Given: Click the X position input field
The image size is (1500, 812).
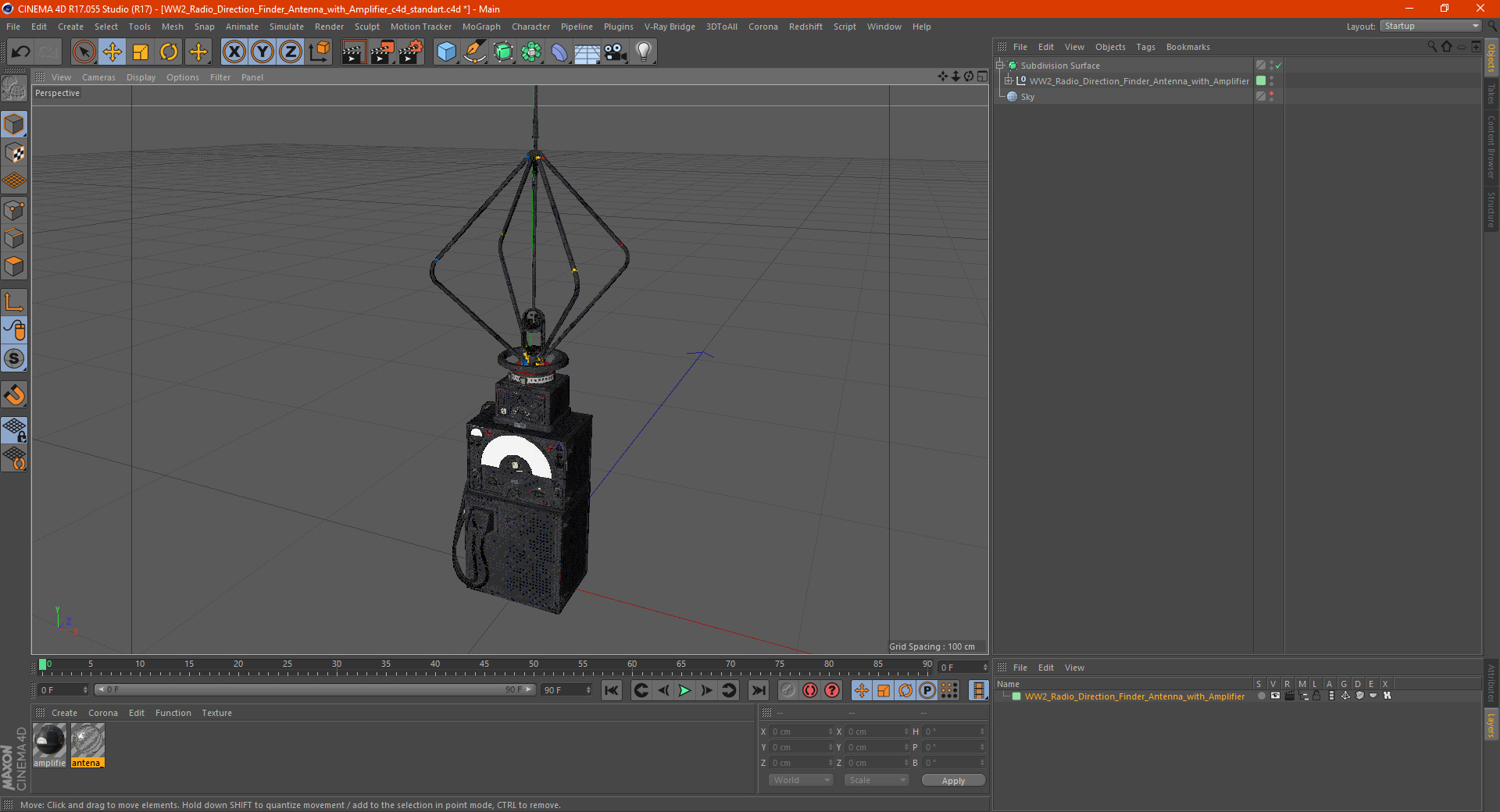Looking at the screenshot, I should (x=802, y=732).
